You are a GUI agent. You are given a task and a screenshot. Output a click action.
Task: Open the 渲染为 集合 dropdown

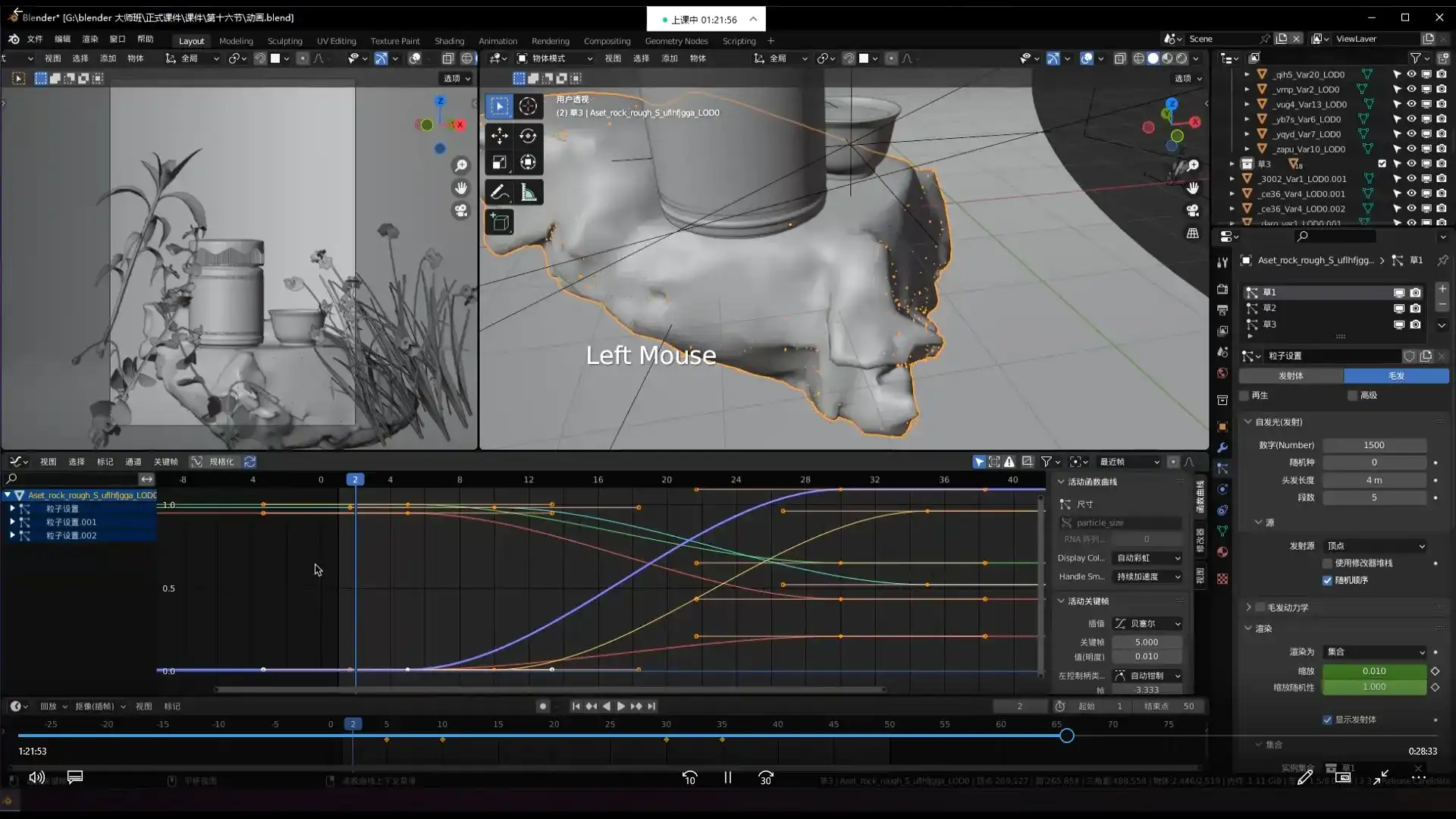pos(1375,652)
